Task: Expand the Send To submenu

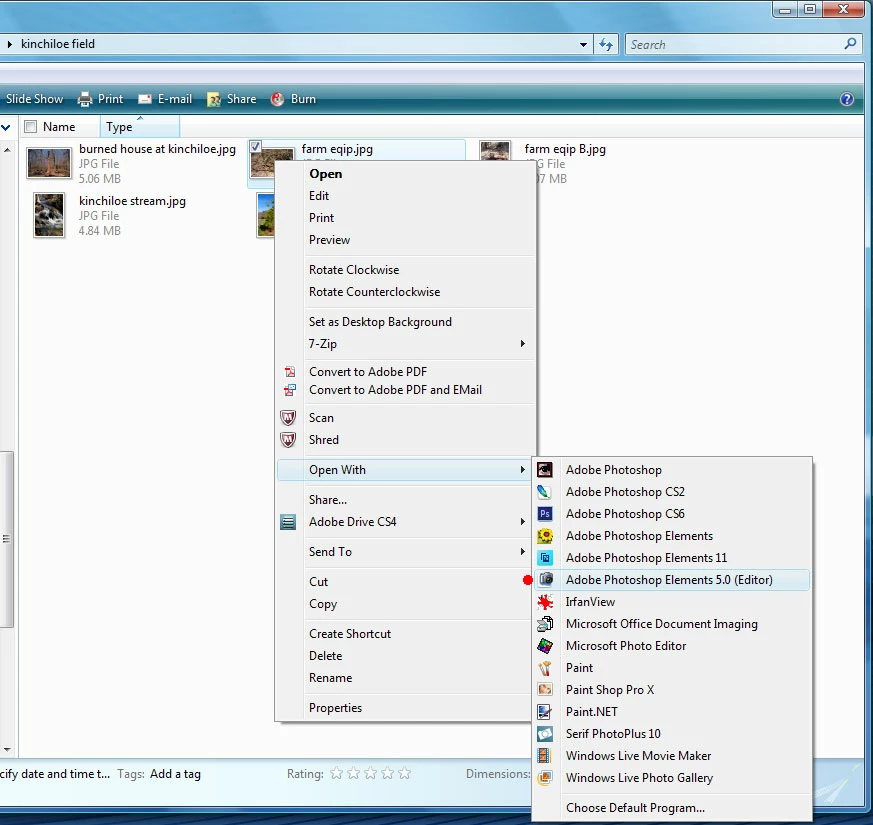Action: 522,551
